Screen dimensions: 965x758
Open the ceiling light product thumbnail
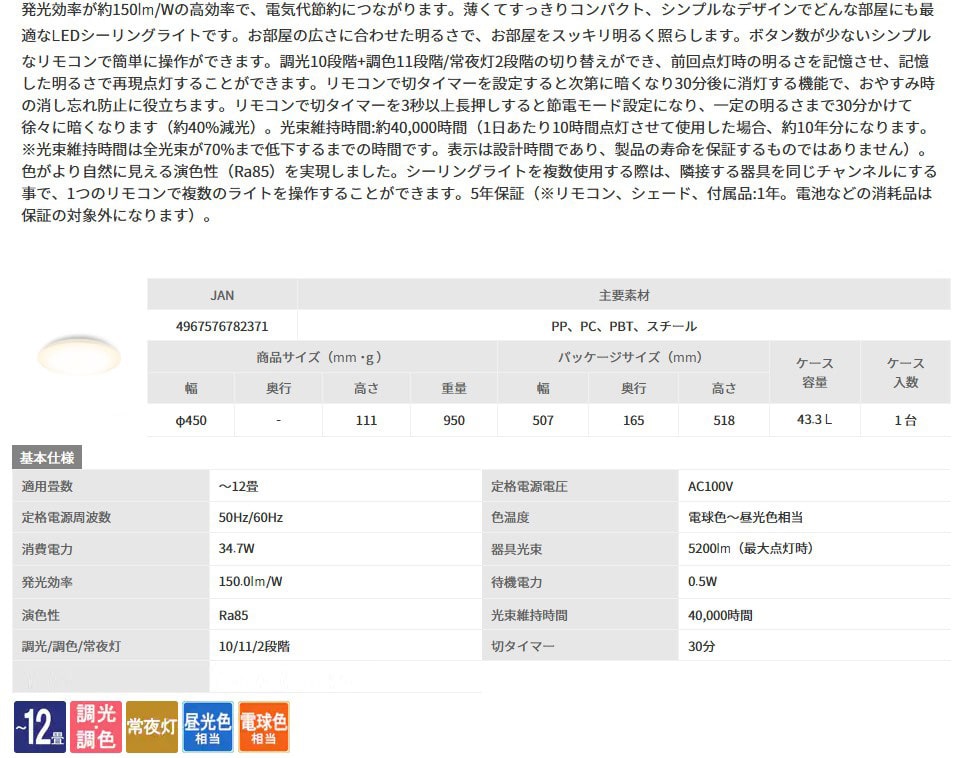[x=77, y=355]
